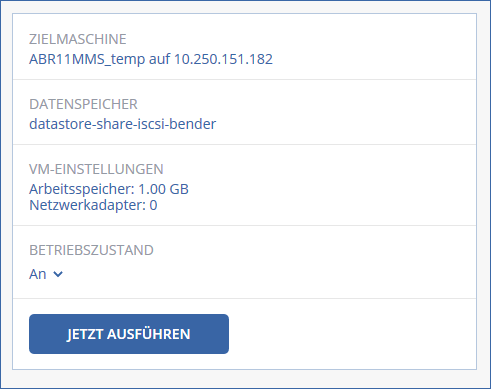Open the Betriebszustand An dropdown
The height and width of the screenshot is (389, 491).
[46, 274]
